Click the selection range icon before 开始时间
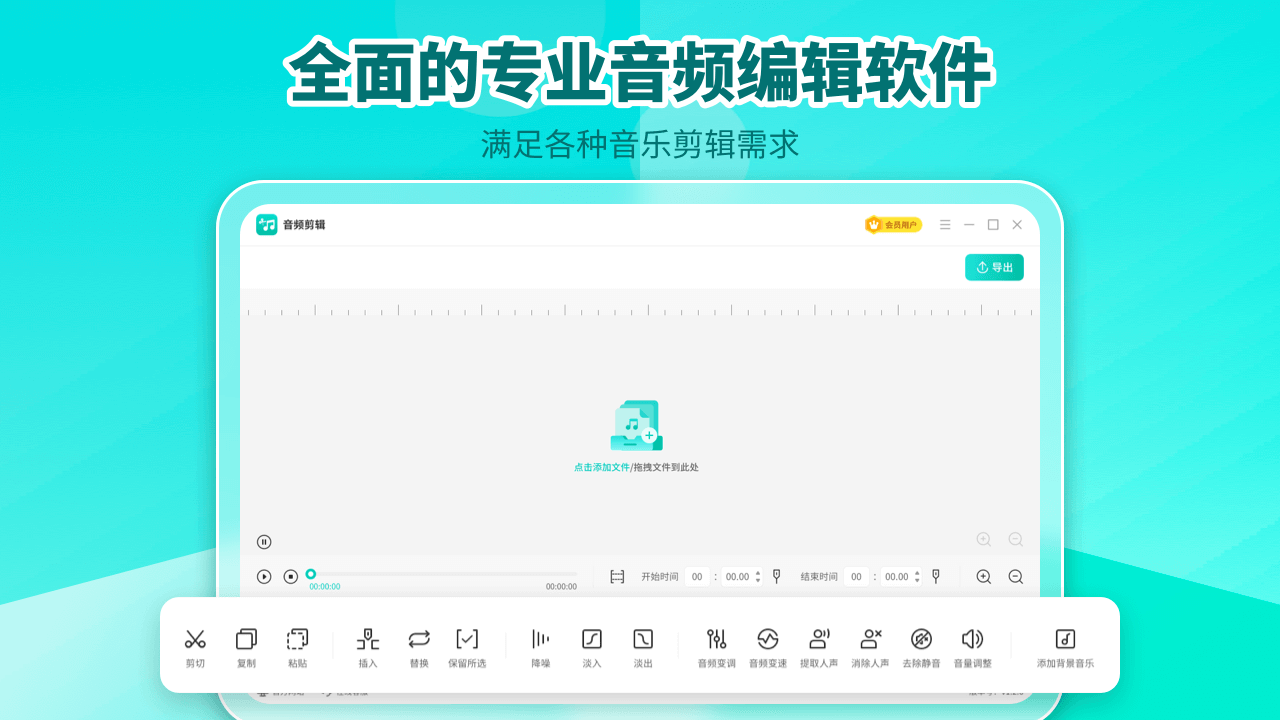Screen dimensions: 1280x720 pos(617,577)
